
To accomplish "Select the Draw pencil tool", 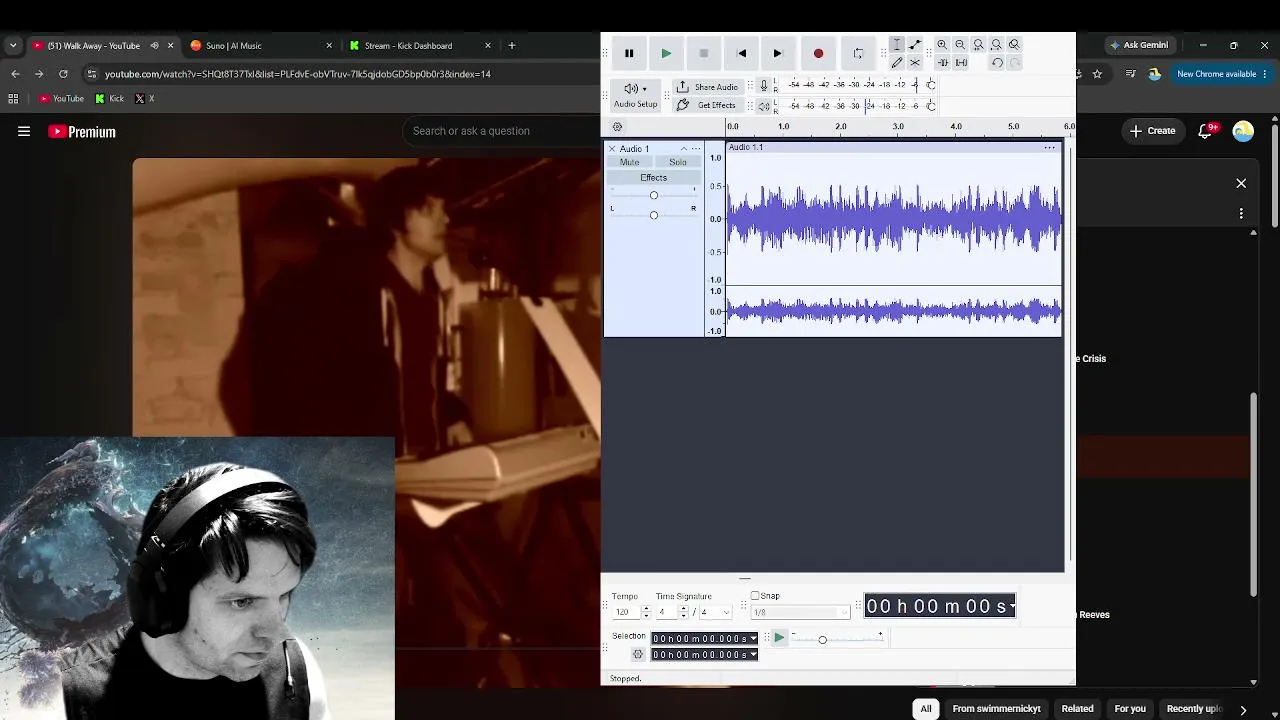I will point(897,62).
